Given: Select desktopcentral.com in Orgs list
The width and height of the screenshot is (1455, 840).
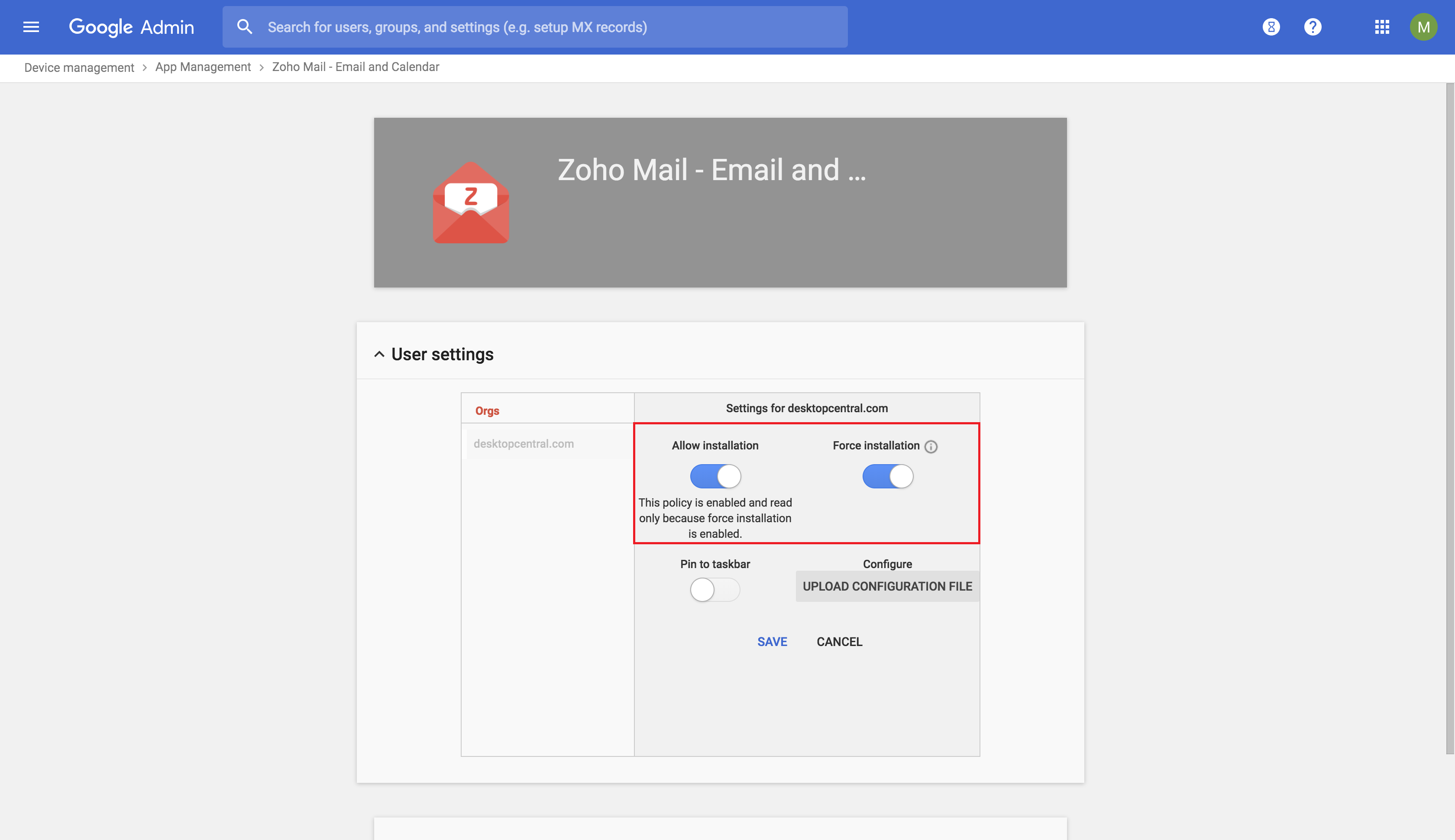Looking at the screenshot, I should click(523, 444).
